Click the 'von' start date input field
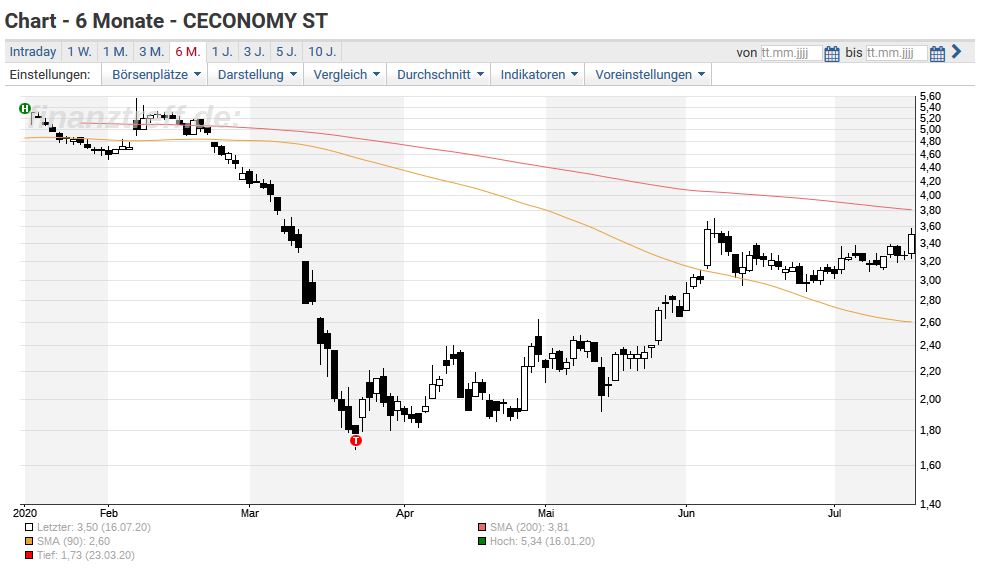The height and width of the screenshot is (578, 988). [x=791, y=53]
